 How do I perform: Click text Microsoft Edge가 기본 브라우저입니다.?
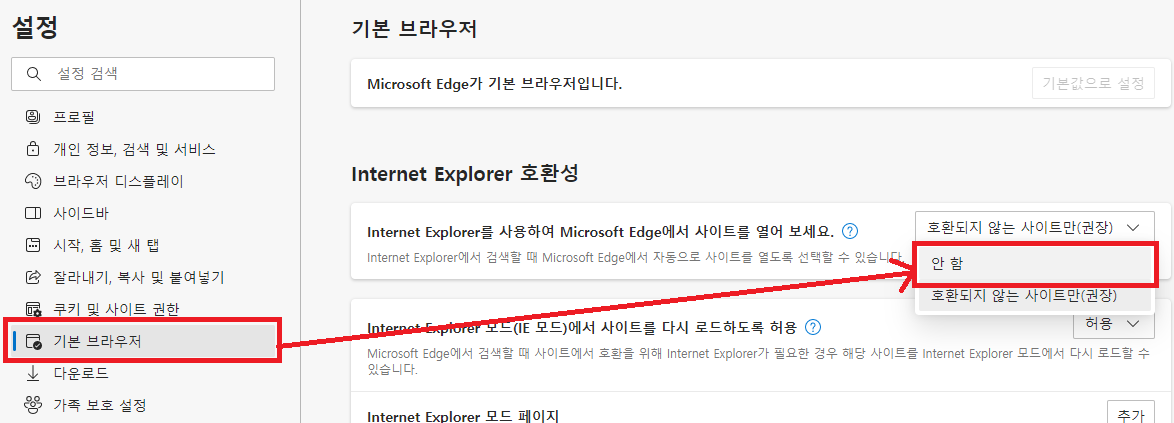pyautogui.click(x=495, y=82)
